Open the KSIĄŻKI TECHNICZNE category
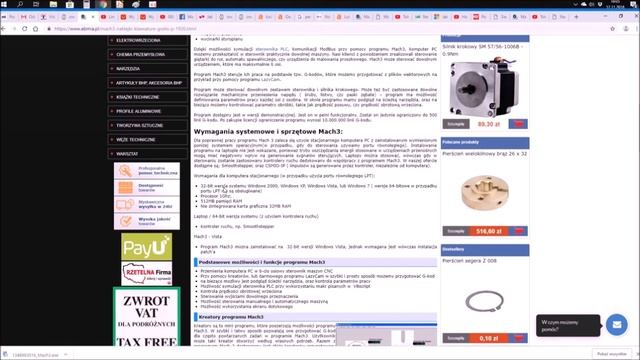640x360 pixels. pos(148,97)
